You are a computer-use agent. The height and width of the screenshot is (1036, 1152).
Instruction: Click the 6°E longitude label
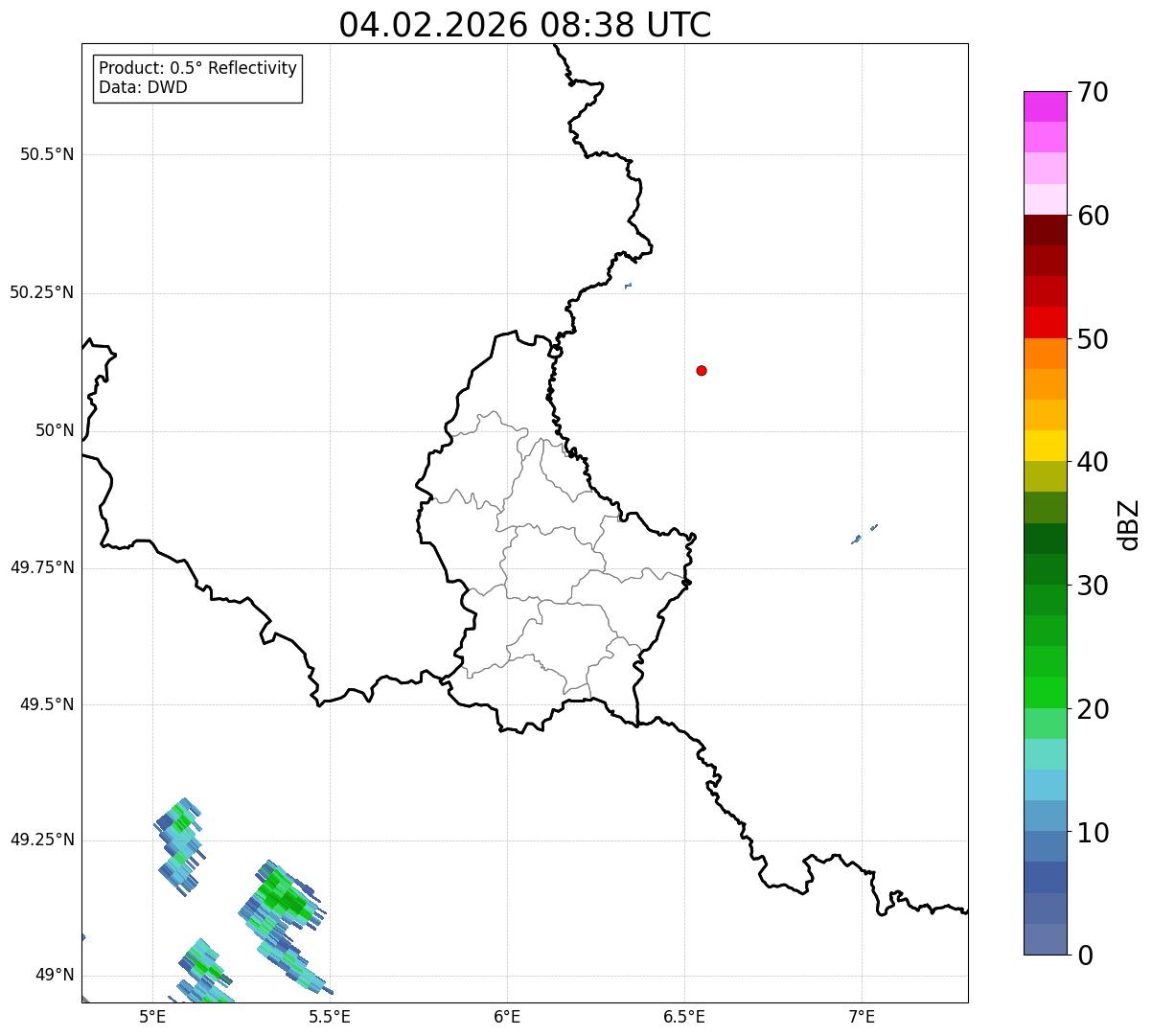point(507,1017)
